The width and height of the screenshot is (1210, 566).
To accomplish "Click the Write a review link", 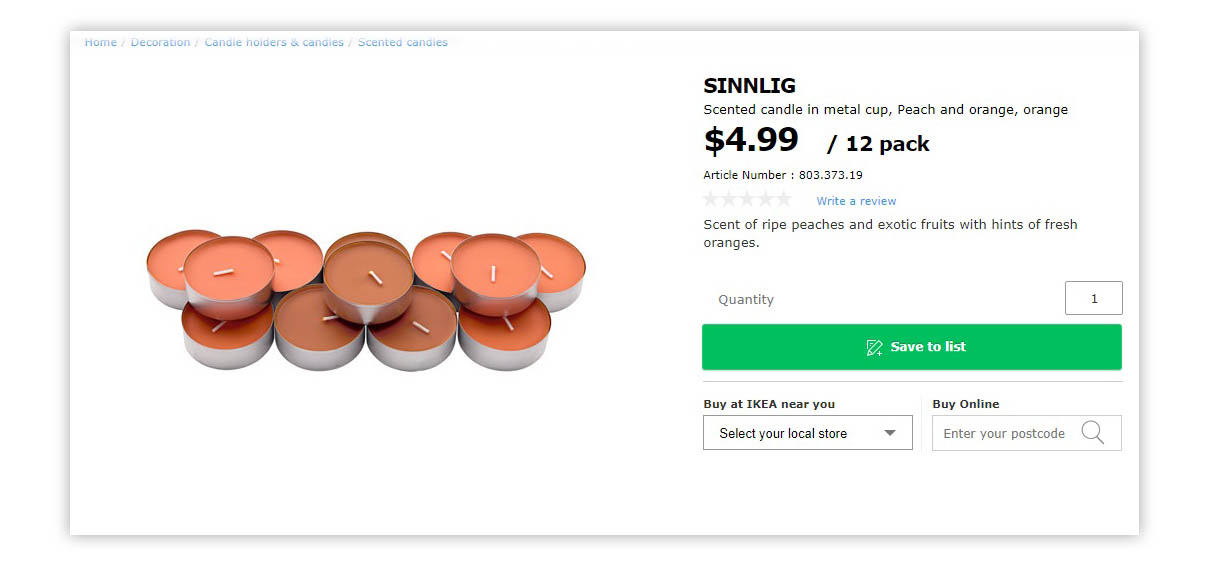I will click(x=856, y=201).
